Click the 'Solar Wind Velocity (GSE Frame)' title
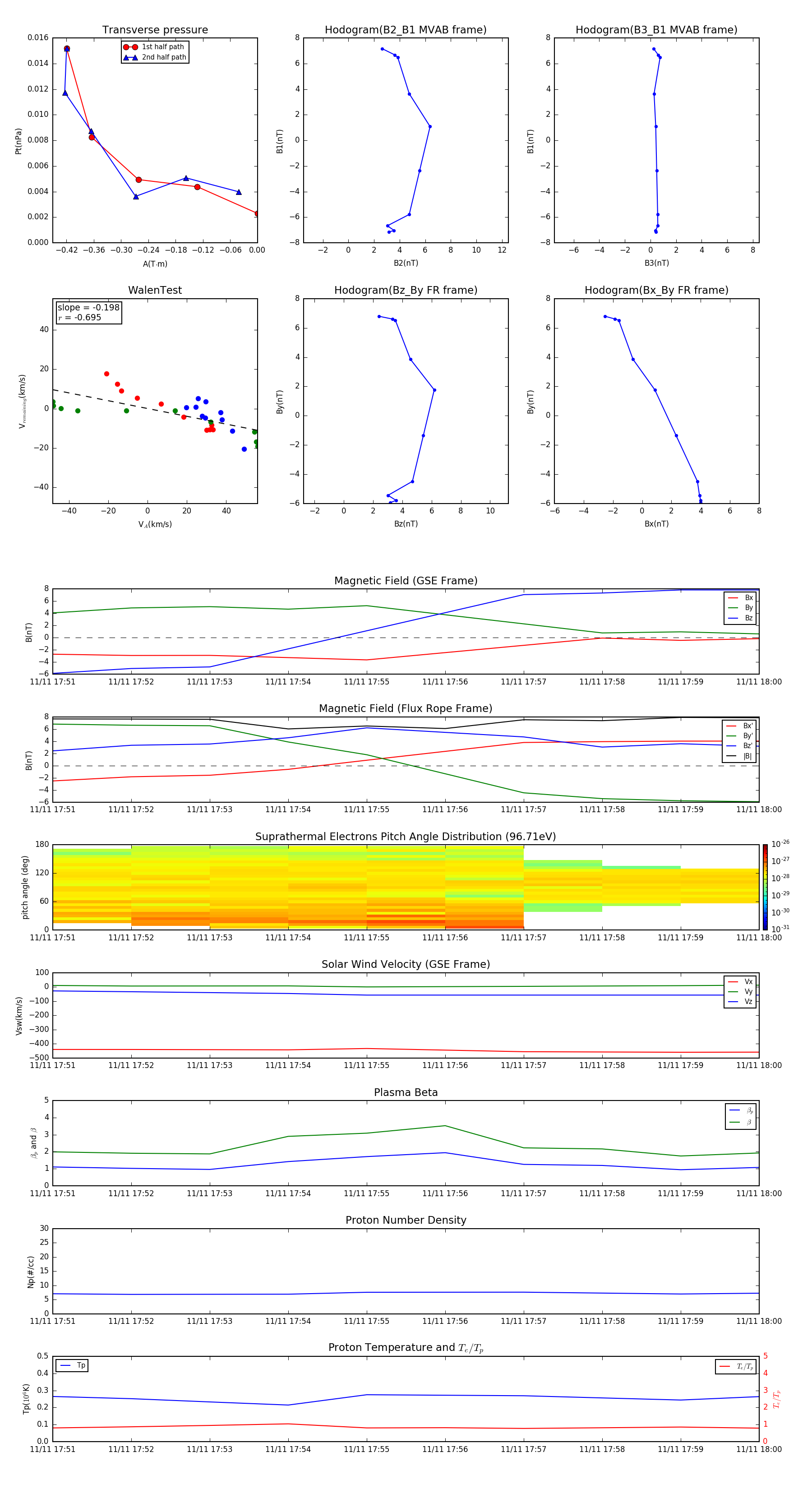This screenshot has width=812, height=1489. coord(406,965)
